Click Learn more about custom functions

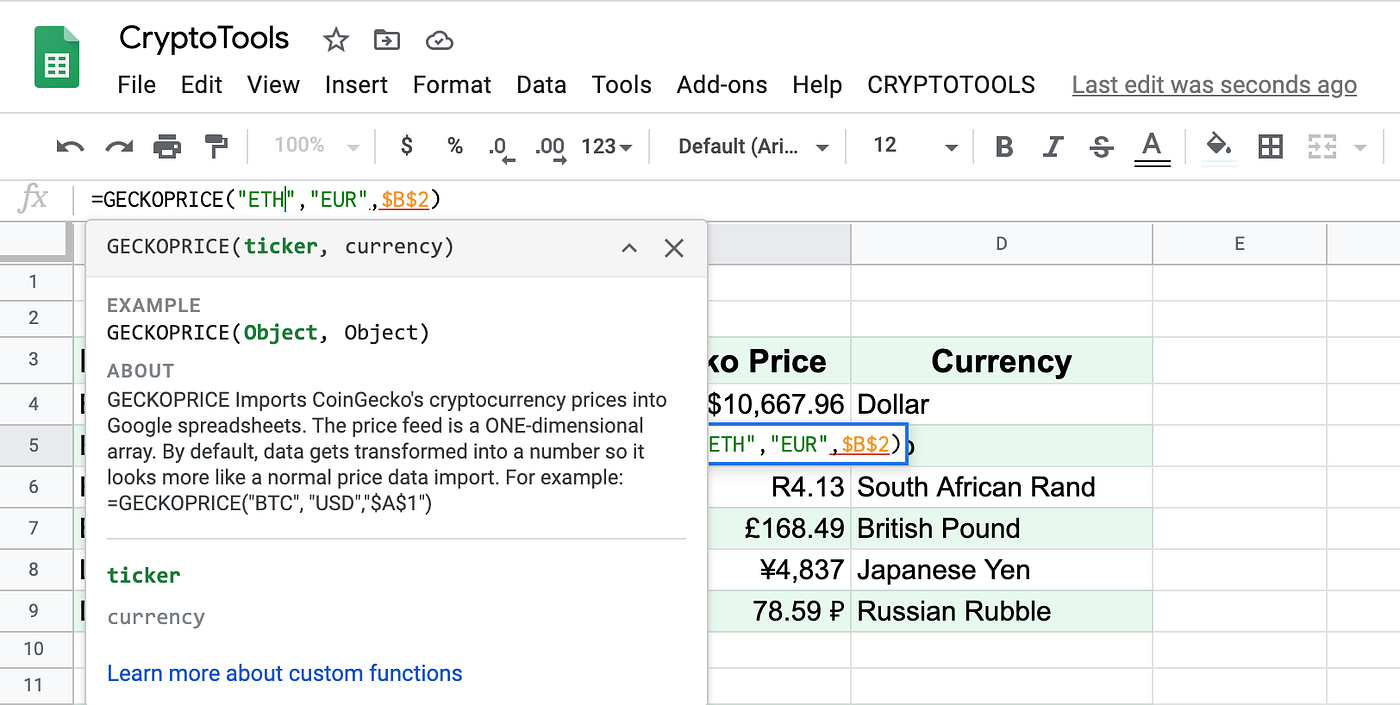click(285, 673)
